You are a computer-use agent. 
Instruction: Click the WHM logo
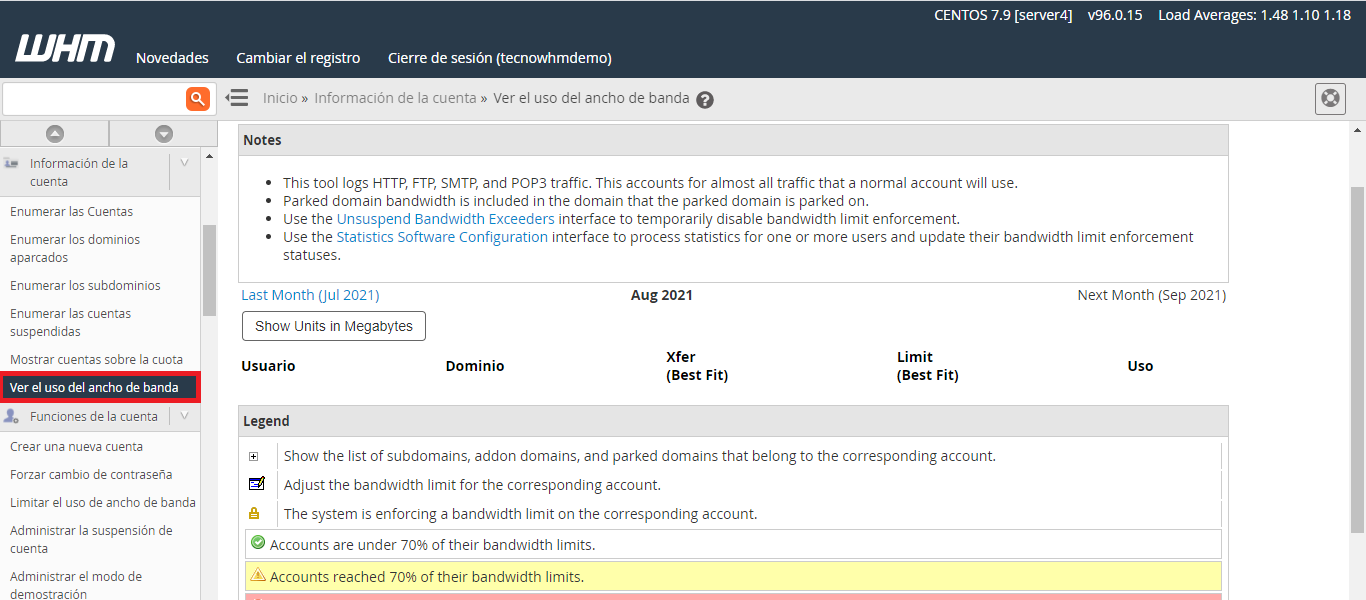pos(65,49)
